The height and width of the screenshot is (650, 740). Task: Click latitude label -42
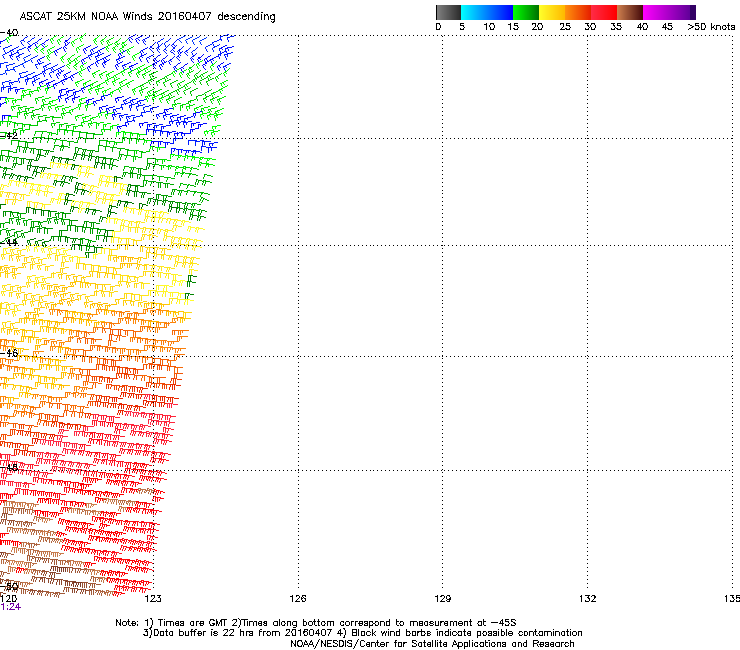[x=9, y=135]
